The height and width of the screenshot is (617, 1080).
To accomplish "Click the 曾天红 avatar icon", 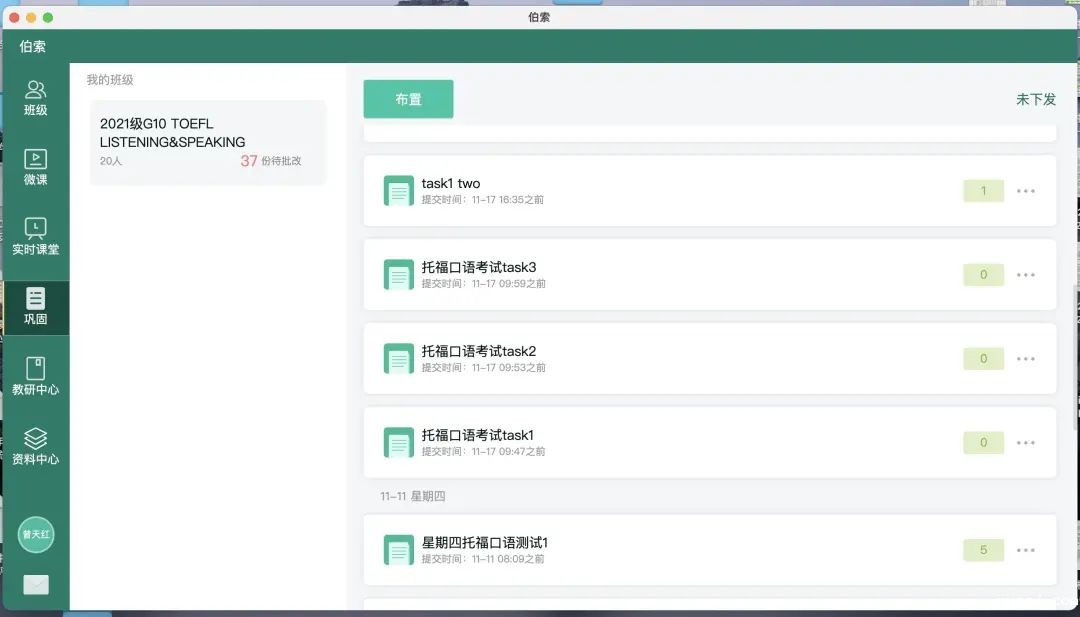I will 36,535.
